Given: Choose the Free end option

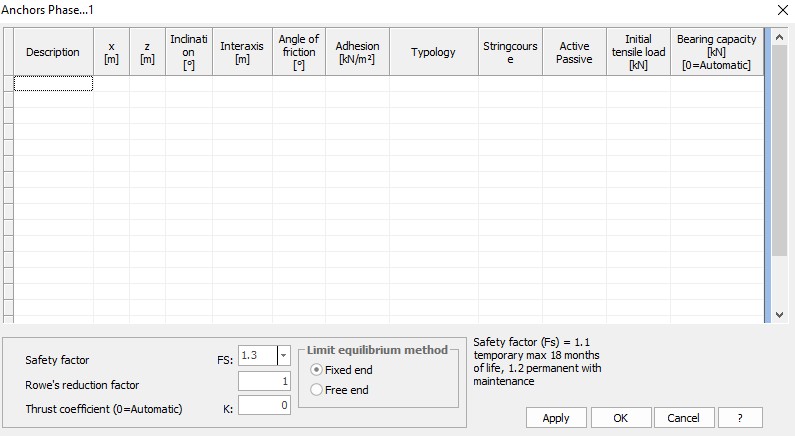Looking at the screenshot, I should [317, 390].
